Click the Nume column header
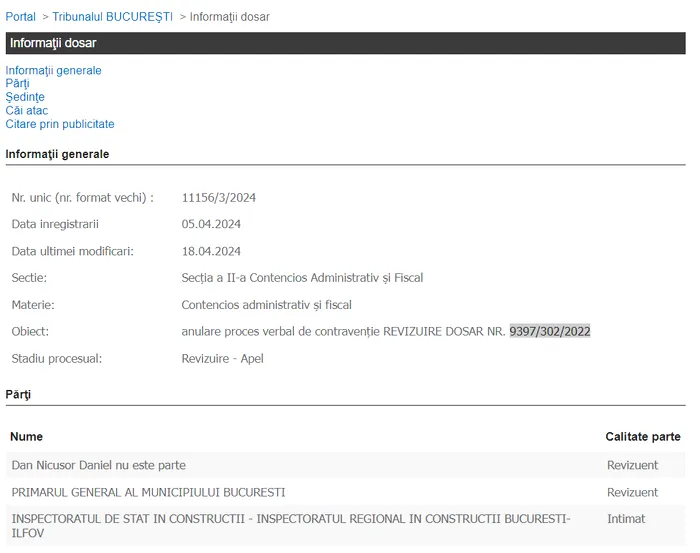Viewport: 700px width, 553px height. point(27,437)
